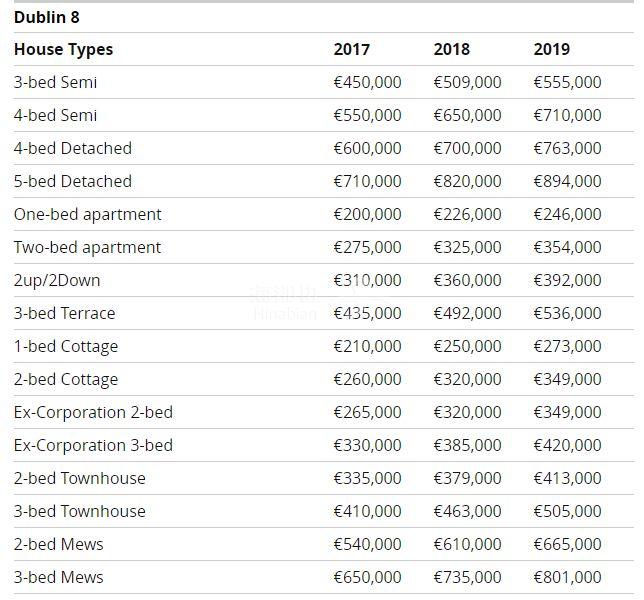Click the 2-bed Mews 2018 price €610,000

(x=467, y=544)
